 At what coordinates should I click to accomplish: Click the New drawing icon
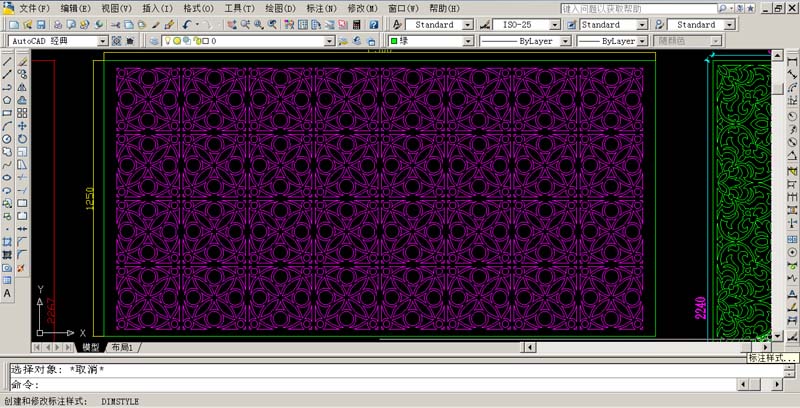(8, 24)
